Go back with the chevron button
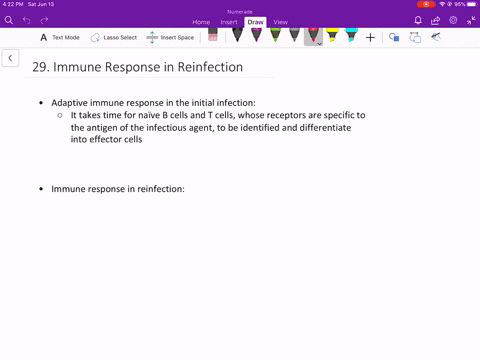480x360 pixels. 10,58
